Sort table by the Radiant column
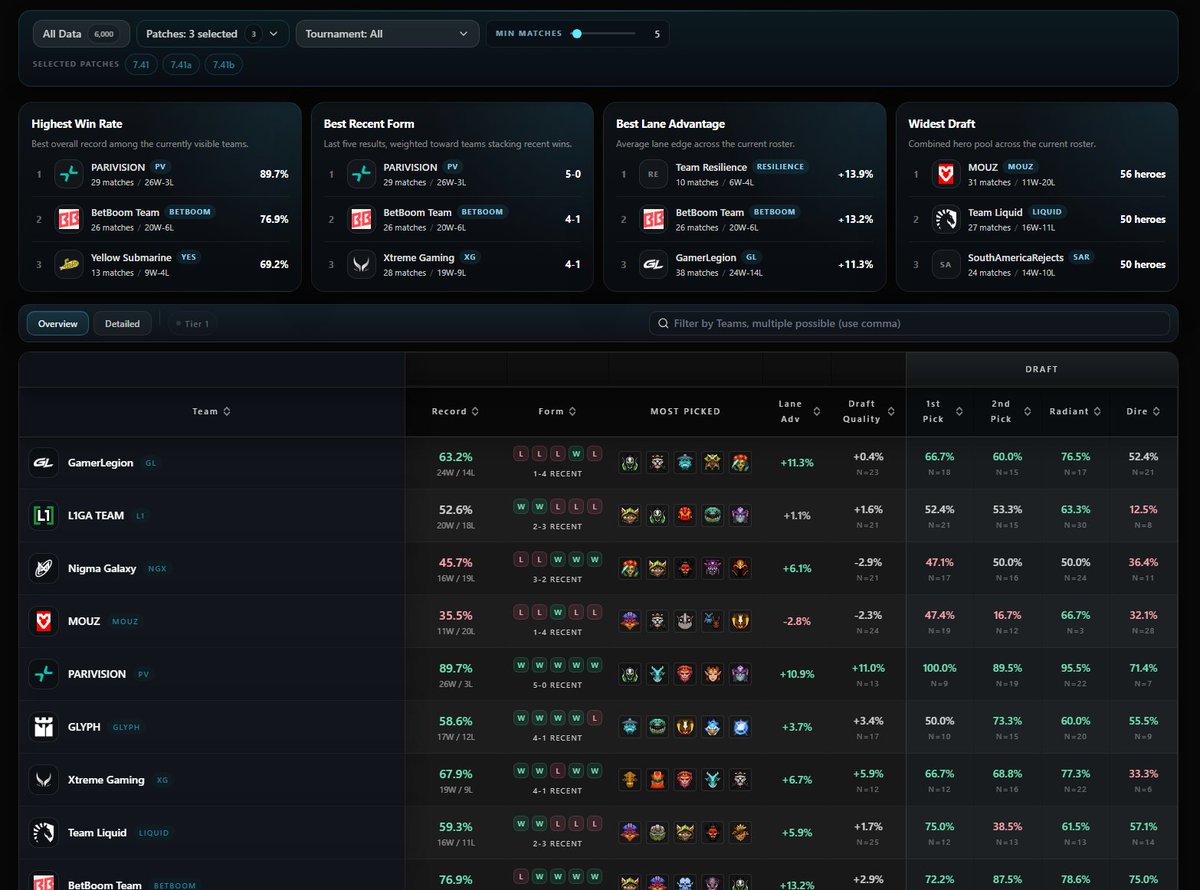 tap(1075, 411)
